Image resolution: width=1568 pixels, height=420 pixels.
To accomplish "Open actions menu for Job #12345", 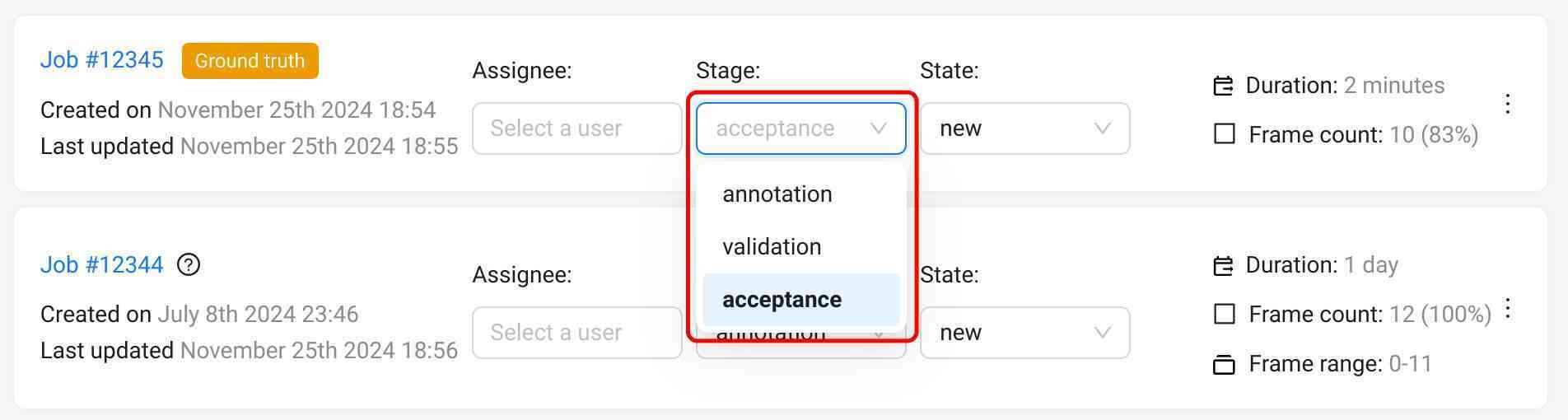I will click(x=1507, y=104).
